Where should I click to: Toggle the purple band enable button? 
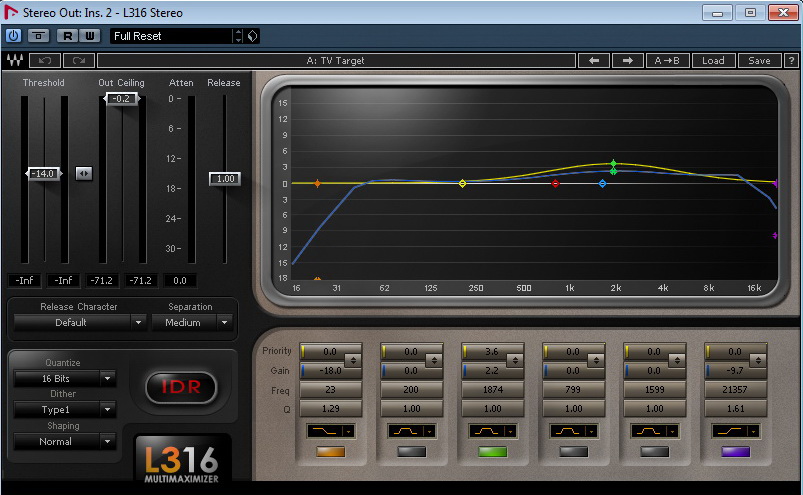[x=735, y=451]
